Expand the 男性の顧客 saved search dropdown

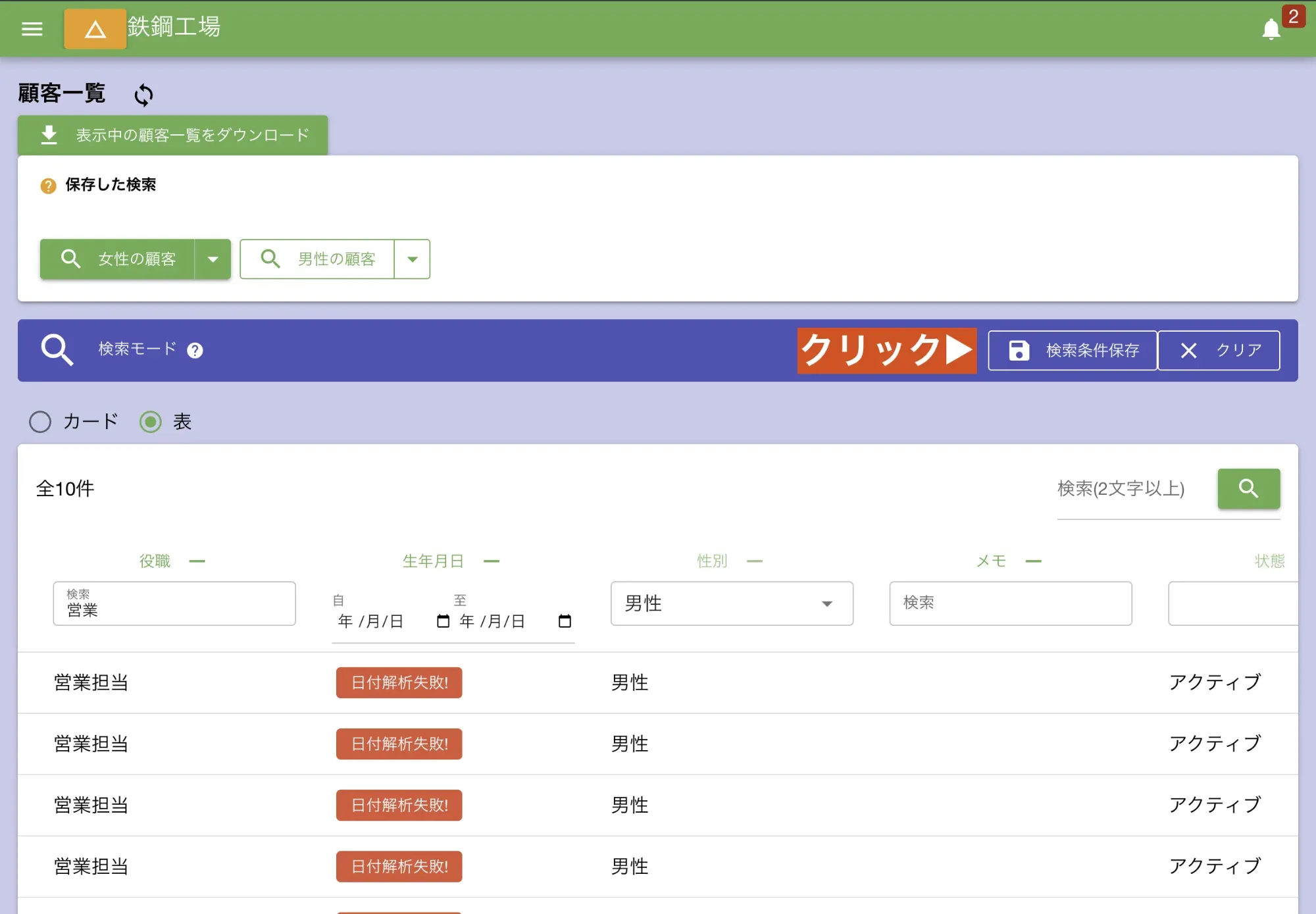click(x=412, y=259)
